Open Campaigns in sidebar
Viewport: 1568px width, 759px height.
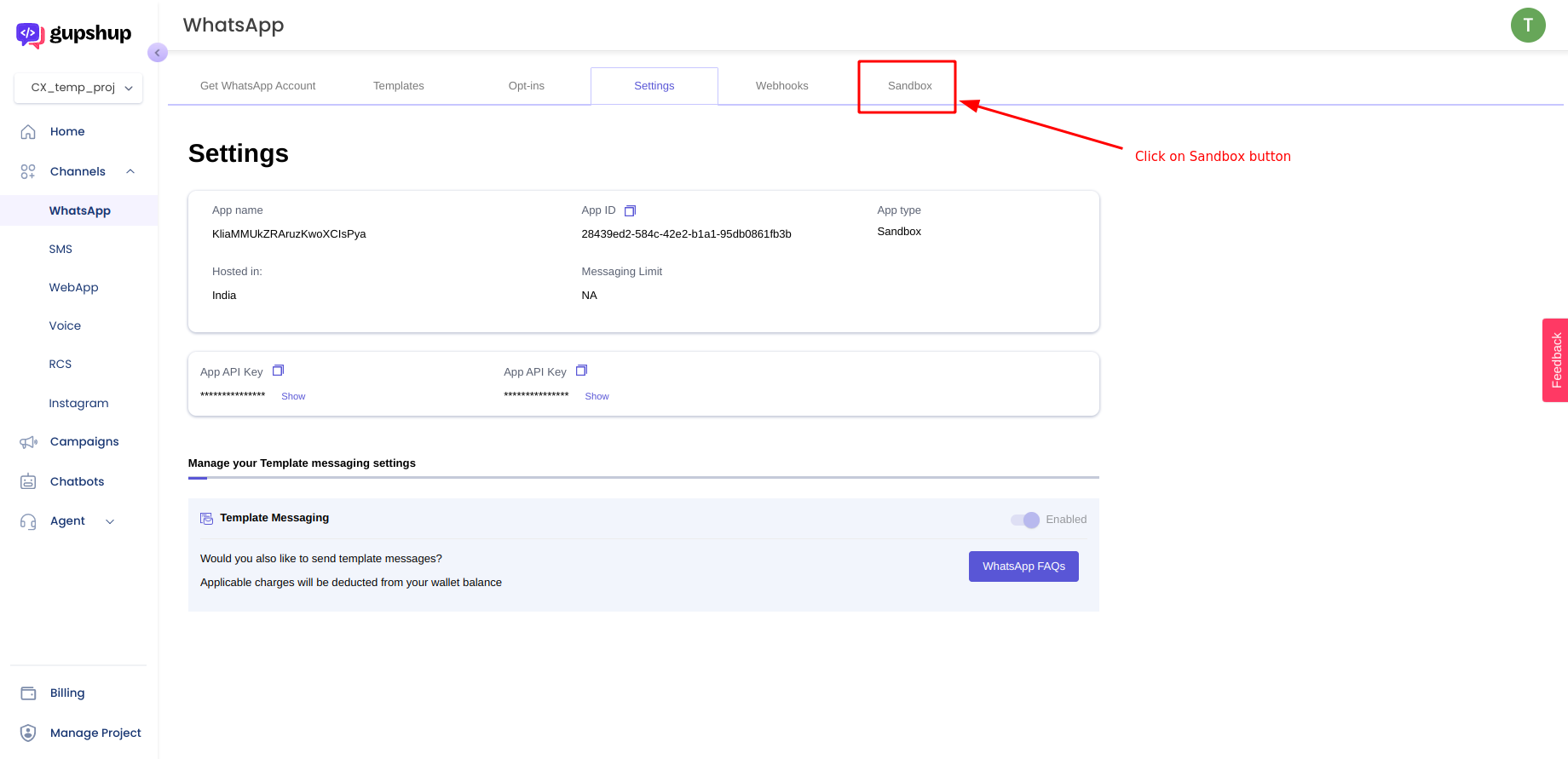point(84,441)
